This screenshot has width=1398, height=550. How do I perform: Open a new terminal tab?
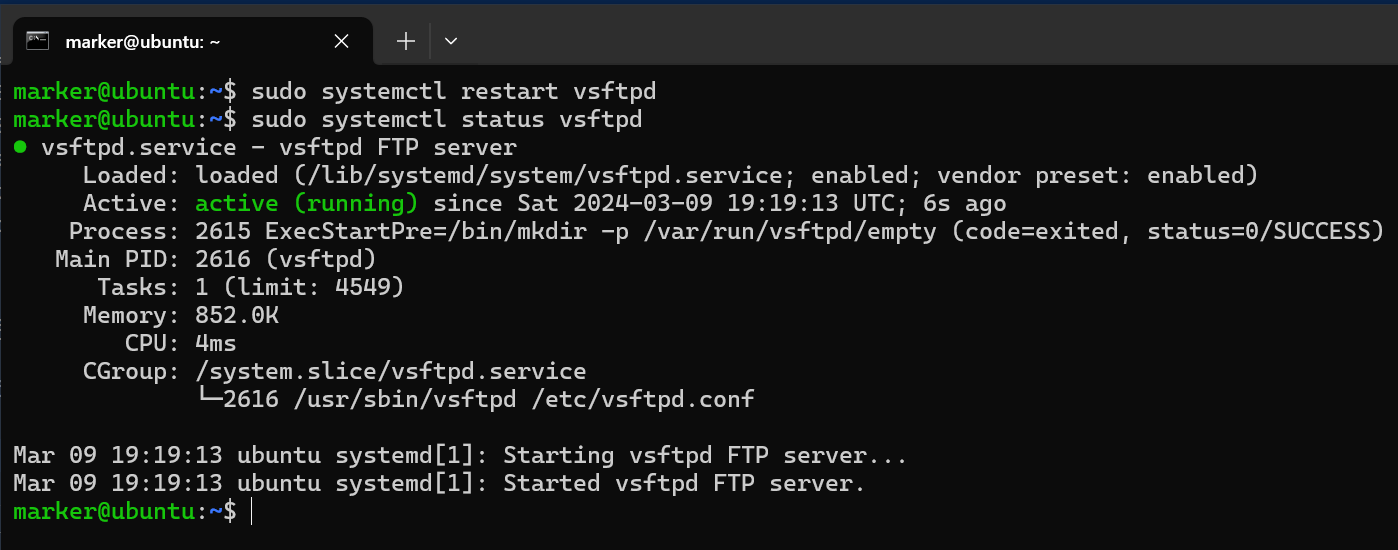point(405,41)
